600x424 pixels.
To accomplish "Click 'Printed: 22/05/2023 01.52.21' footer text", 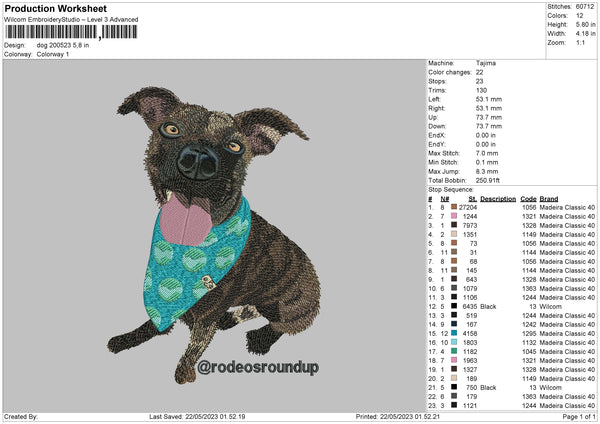I will tap(398, 417).
